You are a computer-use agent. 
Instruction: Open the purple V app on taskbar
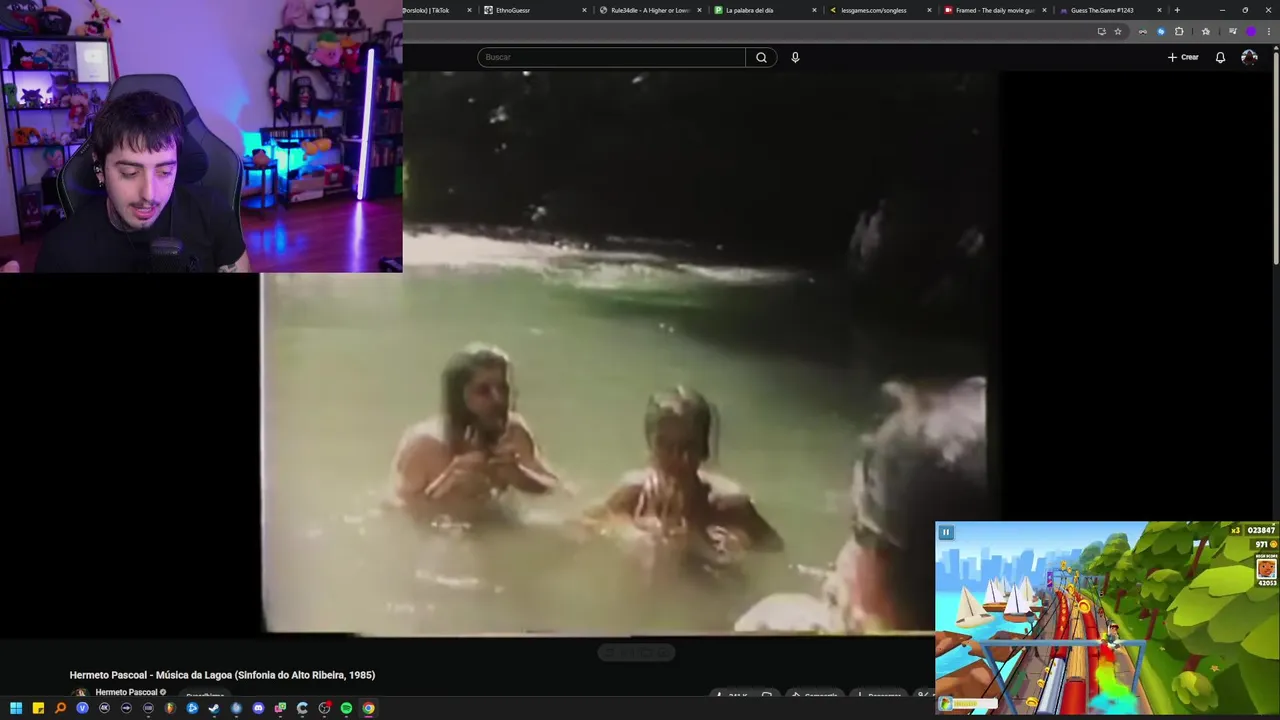pyautogui.click(x=82, y=708)
